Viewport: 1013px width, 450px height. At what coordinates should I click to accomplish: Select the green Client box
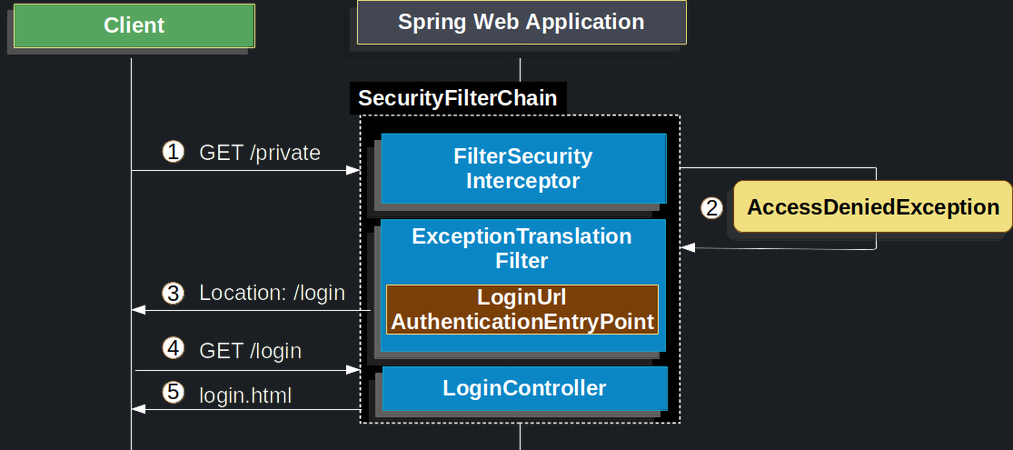(x=134, y=25)
